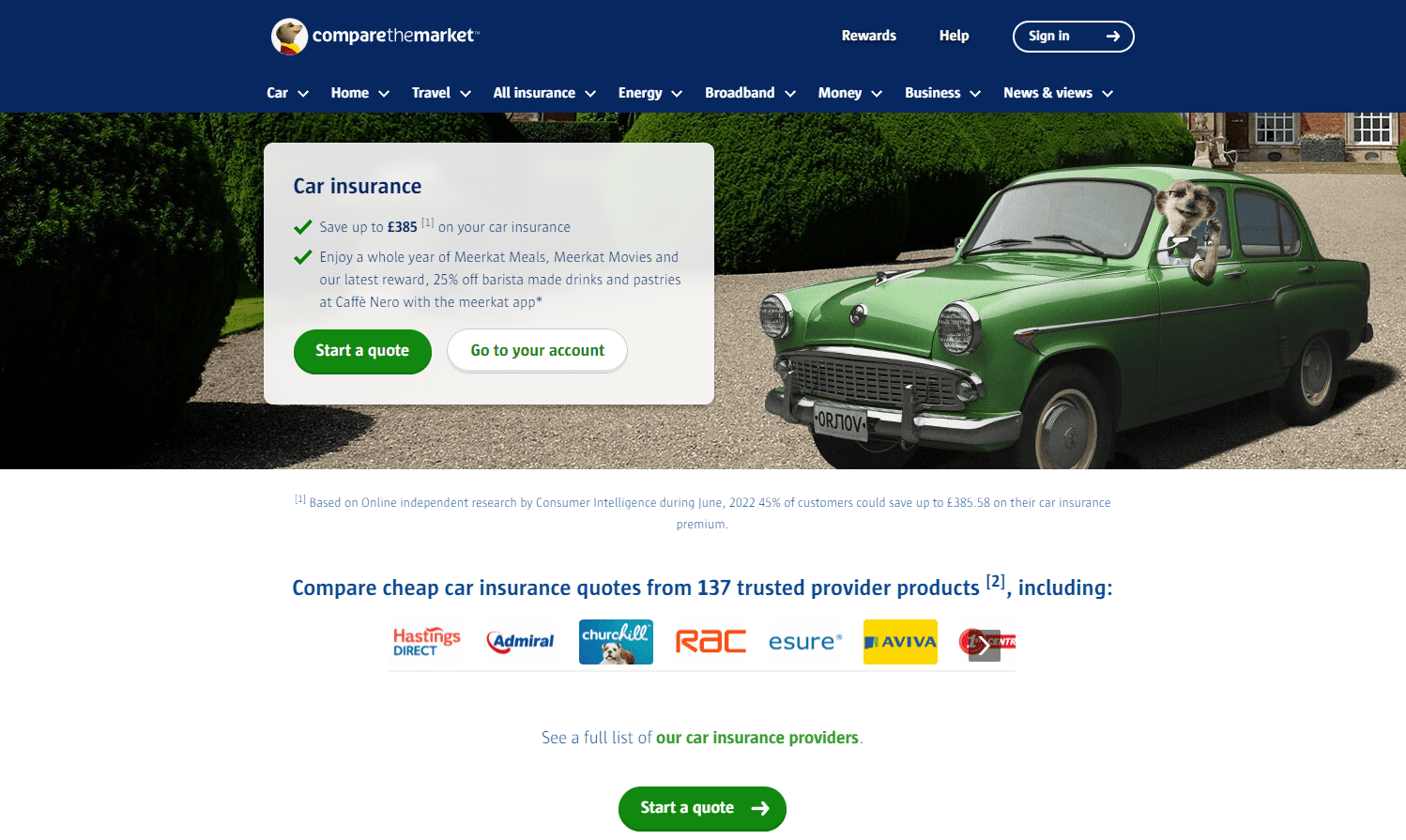Start a quote from hero card

[362, 351]
